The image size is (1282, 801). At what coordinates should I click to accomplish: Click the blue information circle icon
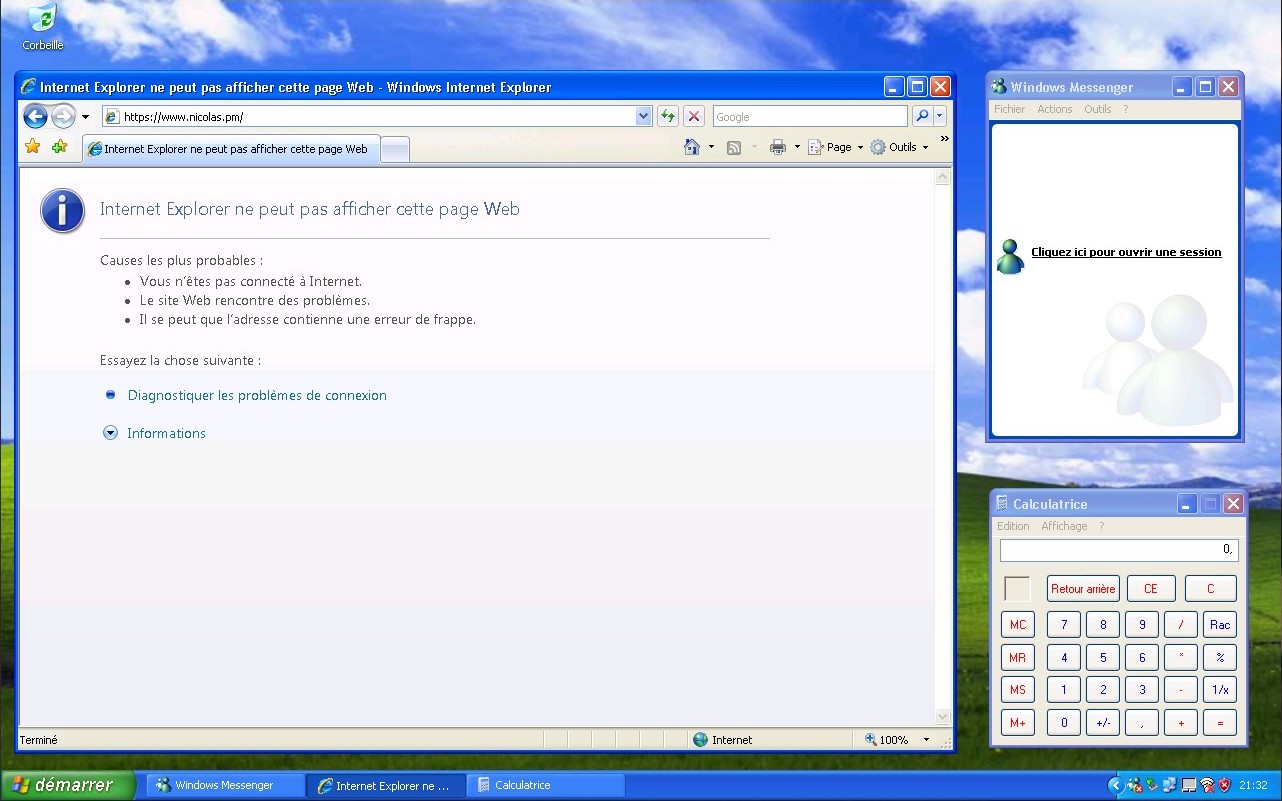pos(62,211)
